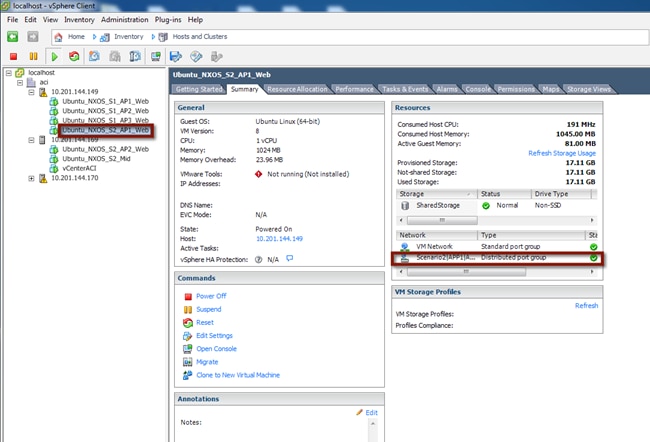Collapse the aci datacenter node
Image resolution: width=650 pixels, height=442 pixels.
point(20,83)
